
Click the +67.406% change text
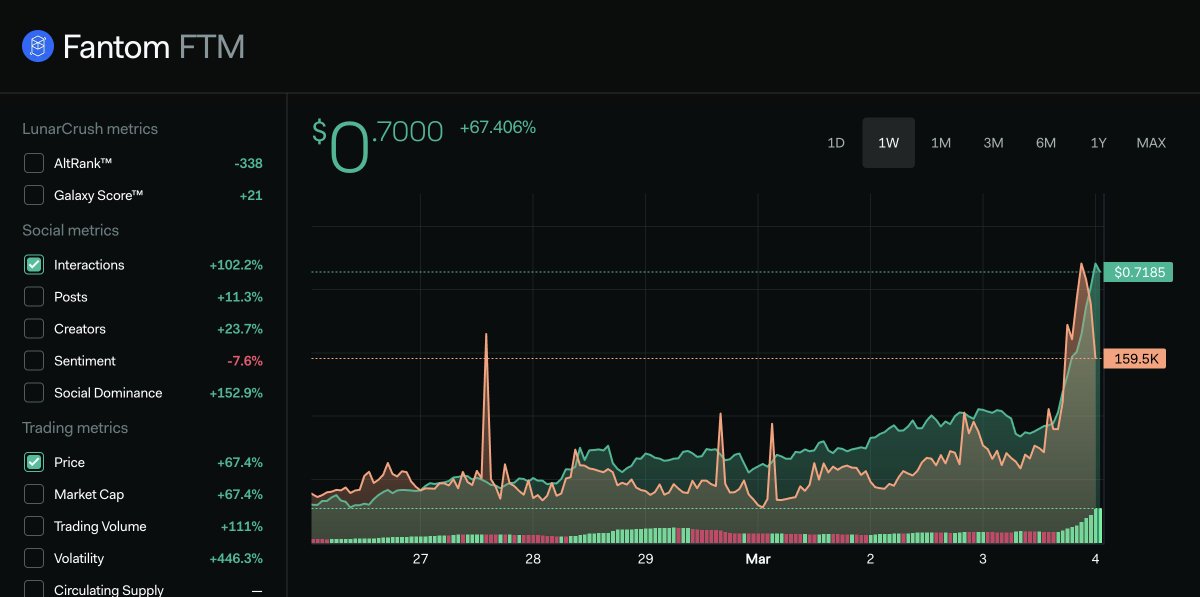(x=498, y=128)
